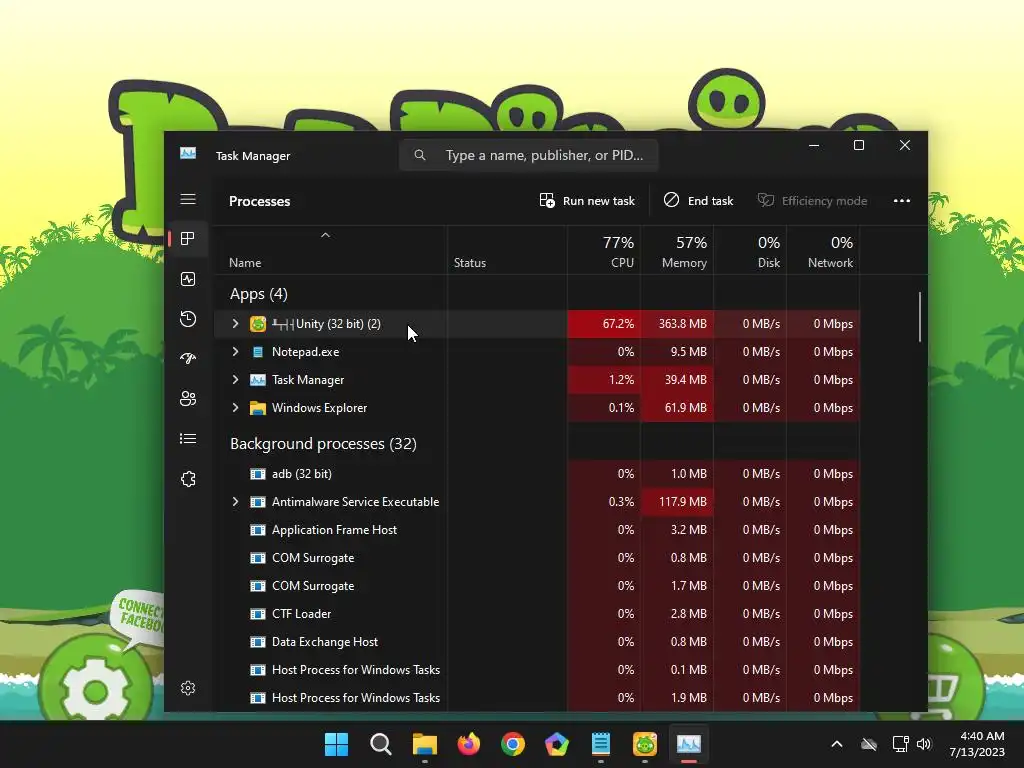
Task: Open the Details page in sidebar
Action: tap(188, 438)
